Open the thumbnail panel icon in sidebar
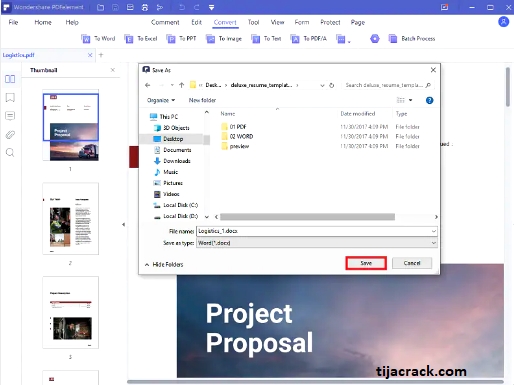The image size is (514, 385). pyautogui.click(x=10, y=79)
